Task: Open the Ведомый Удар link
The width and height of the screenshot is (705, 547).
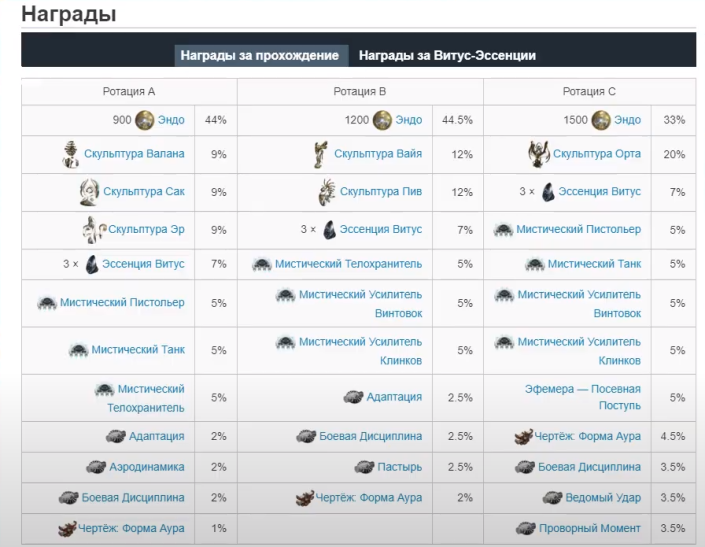Action: pyautogui.click(x=603, y=498)
